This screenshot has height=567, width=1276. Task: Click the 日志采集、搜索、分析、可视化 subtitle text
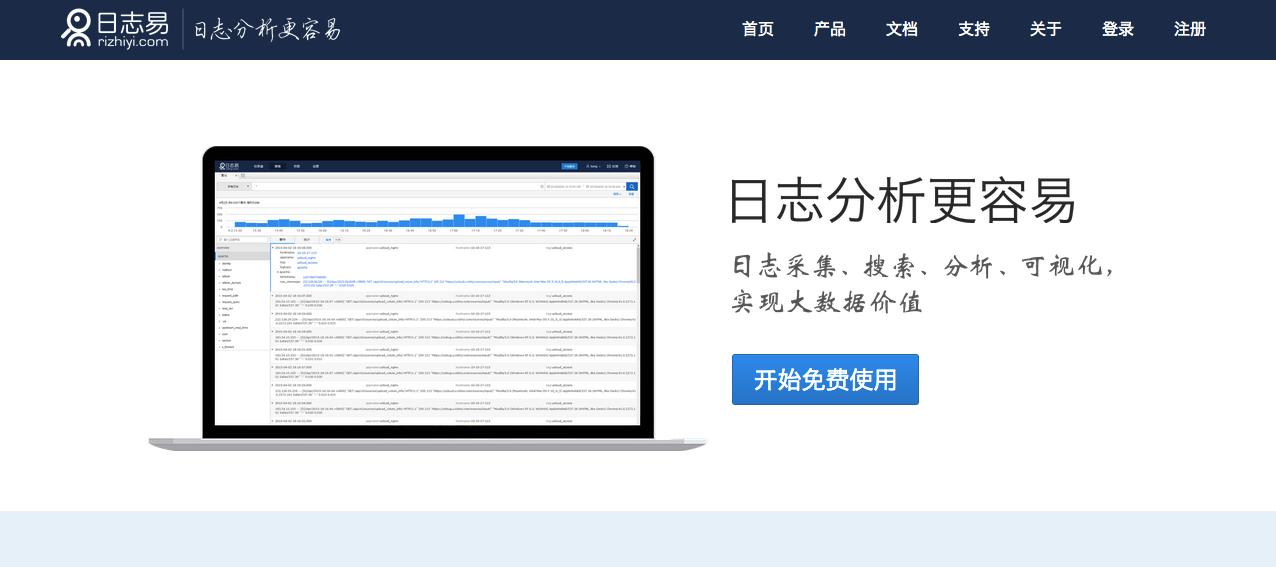(923, 266)
